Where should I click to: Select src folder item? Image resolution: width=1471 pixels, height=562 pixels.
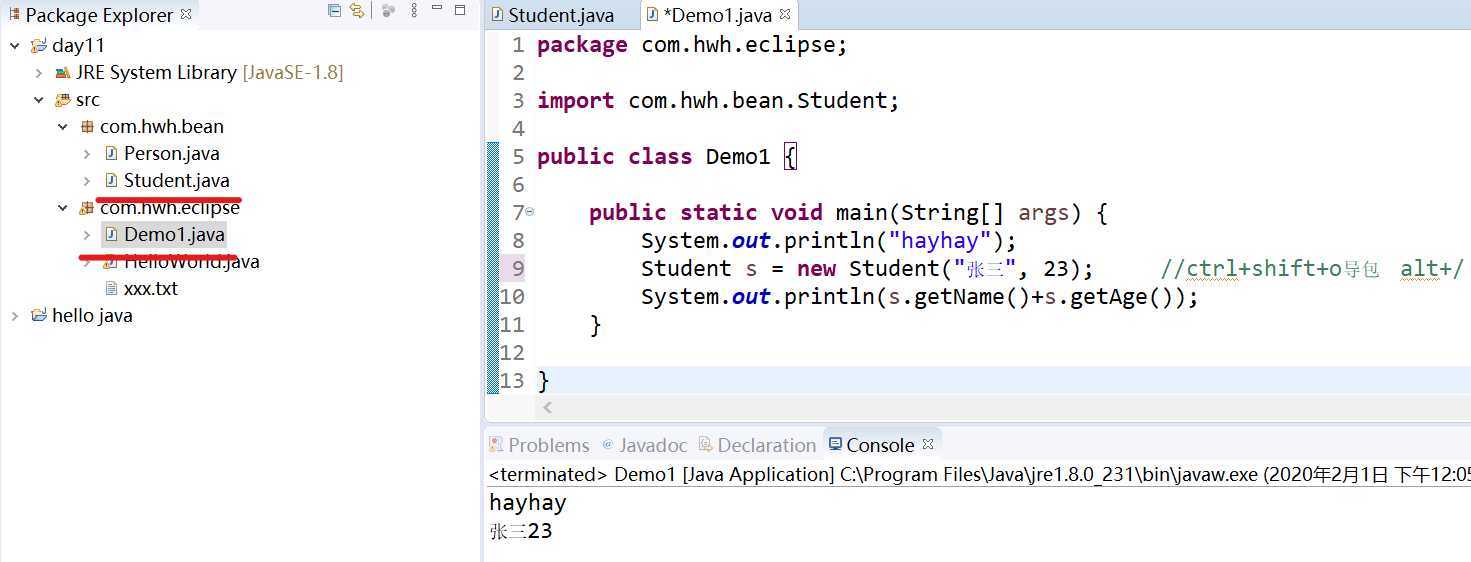[88, 100]
